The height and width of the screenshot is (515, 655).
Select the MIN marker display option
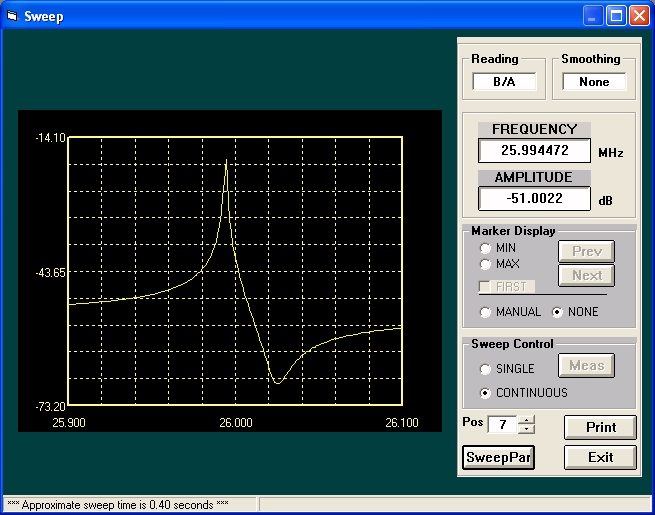pos(486,248)
